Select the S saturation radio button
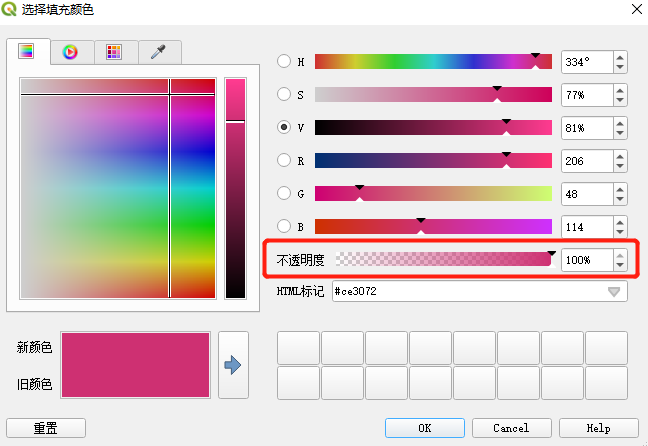Screen dimensions: 648x446 284,94
